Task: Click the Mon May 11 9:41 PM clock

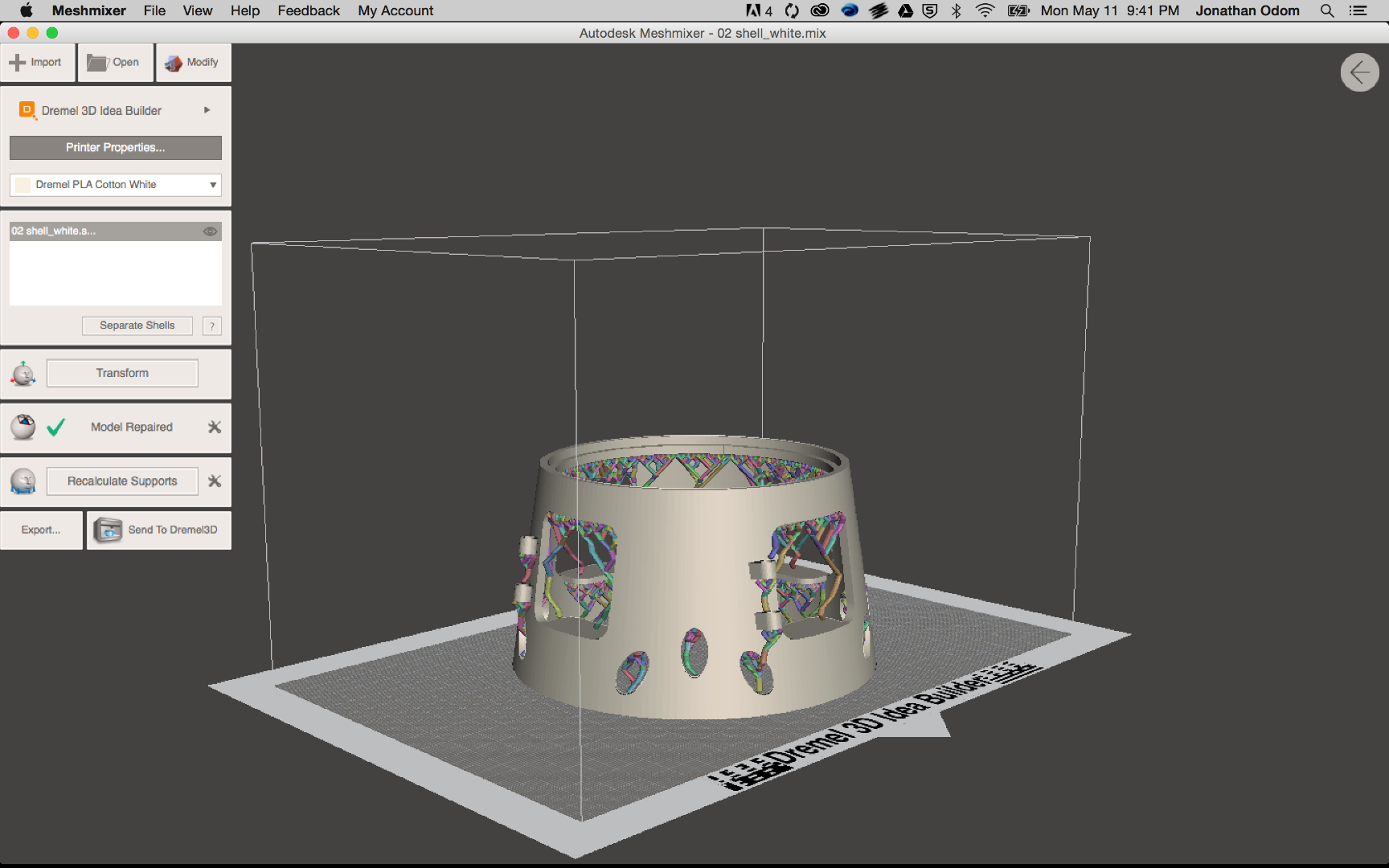Action: pyautogui.click(x=1110, y=10)
